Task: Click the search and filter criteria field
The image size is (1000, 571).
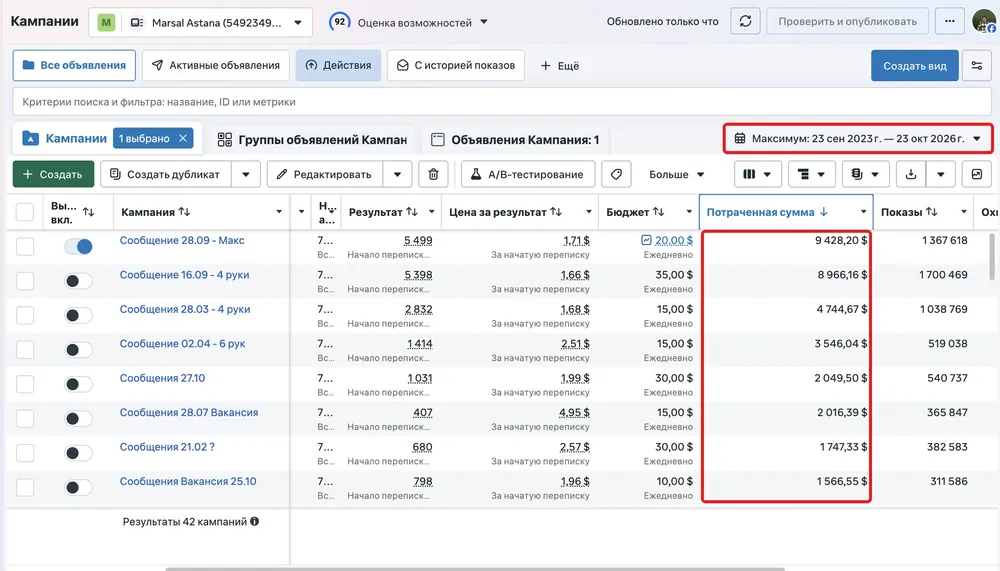Action: [x=501, y=101]
